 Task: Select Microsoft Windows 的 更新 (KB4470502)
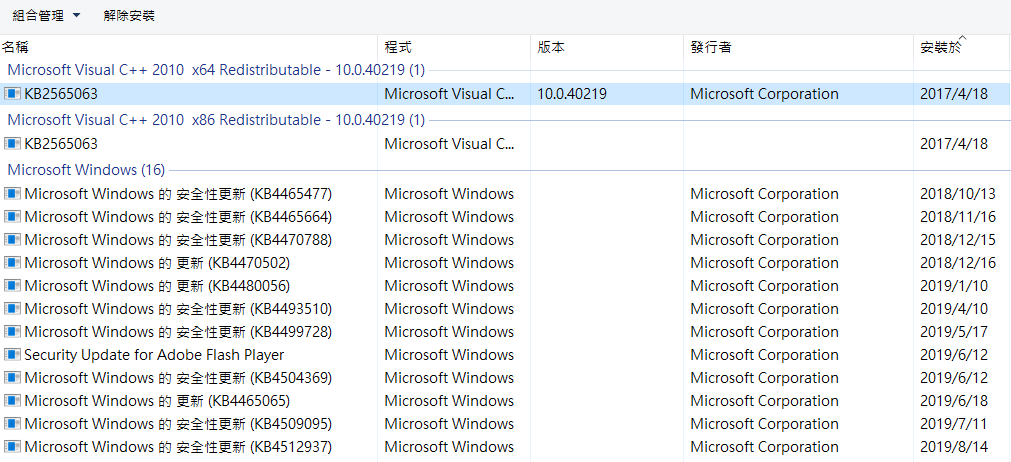click(x=157, y=263)
